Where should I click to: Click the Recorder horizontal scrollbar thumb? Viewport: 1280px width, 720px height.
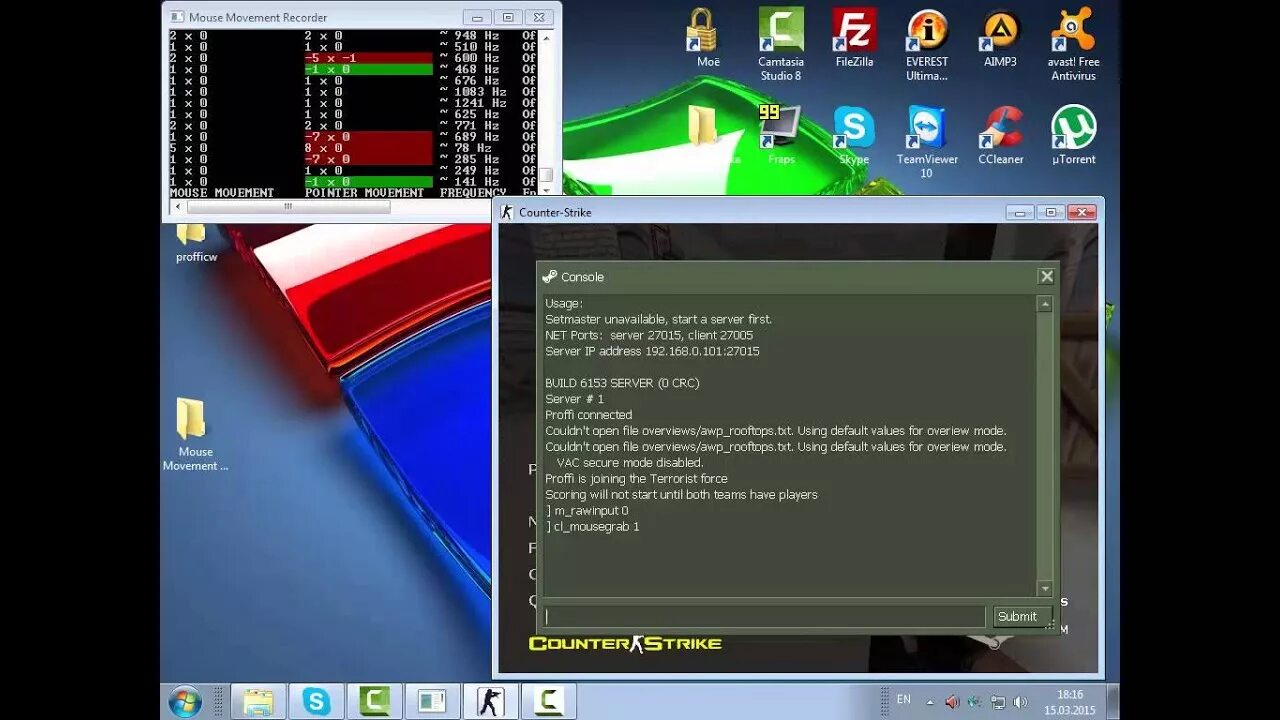pos(288,207)
